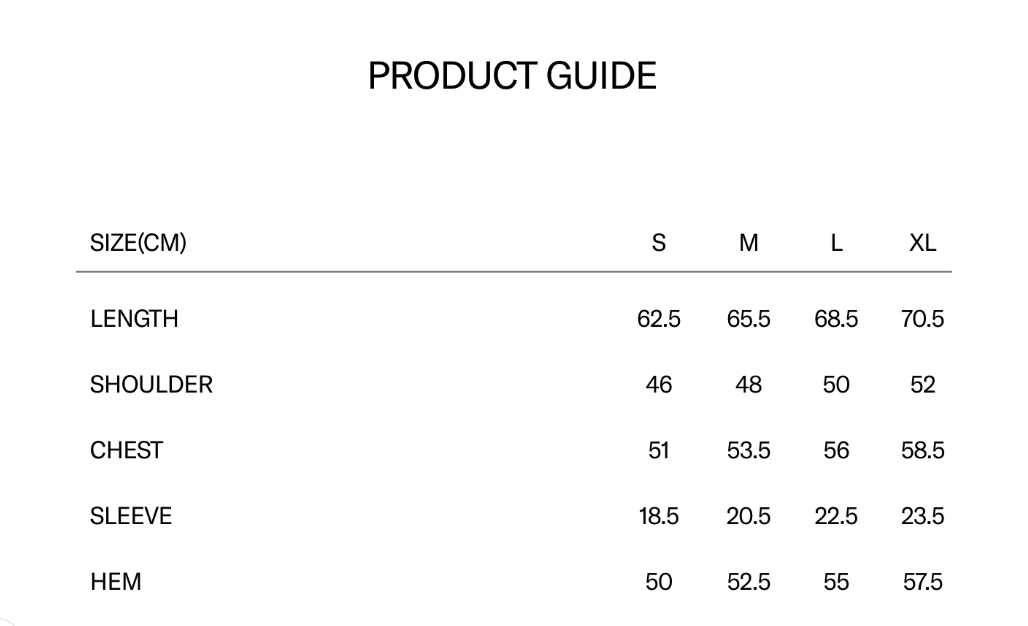Click the LENGTH row label

[134, 319]
